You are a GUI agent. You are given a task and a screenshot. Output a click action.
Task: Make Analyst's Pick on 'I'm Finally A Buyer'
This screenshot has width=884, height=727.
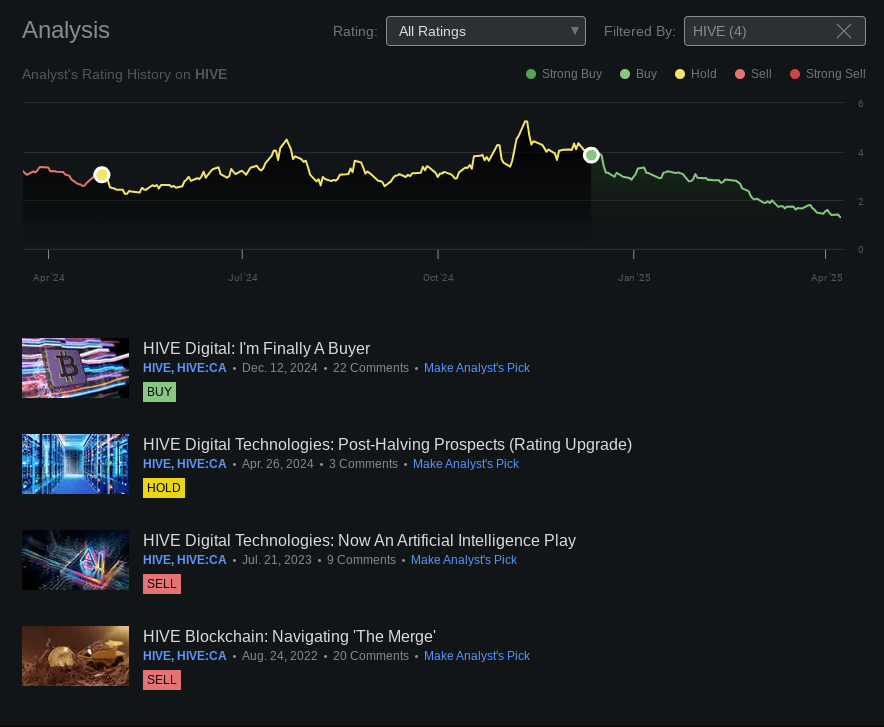tap(477, 368)
